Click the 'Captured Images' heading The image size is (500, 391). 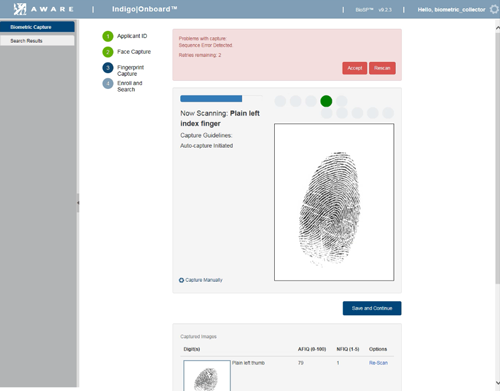198,336
